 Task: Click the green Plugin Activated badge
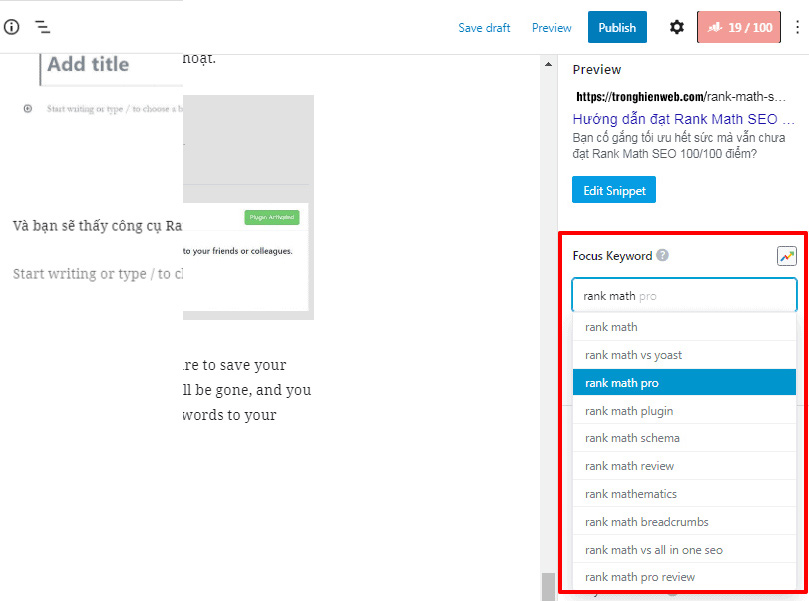coord(272,217)
